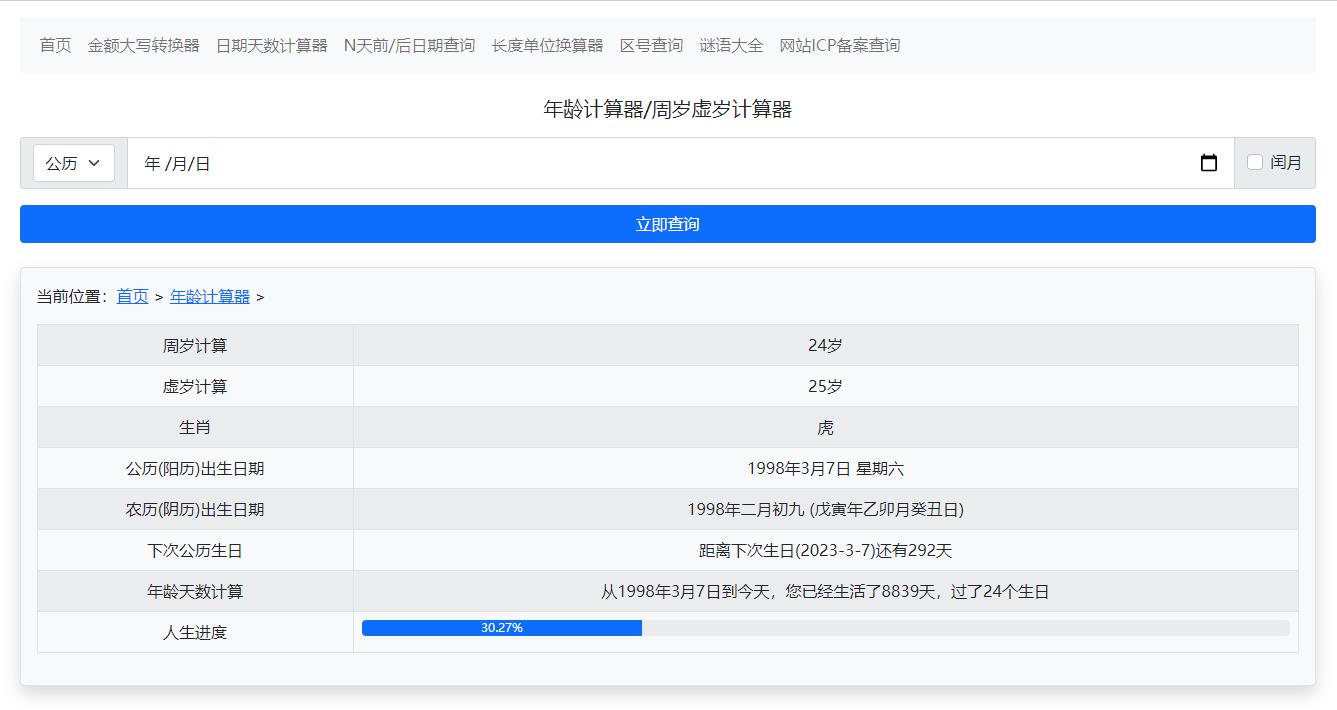Open the 公历 calendar type dropdown
Screen dimensions: 1337x710
[x=72, y=162]
